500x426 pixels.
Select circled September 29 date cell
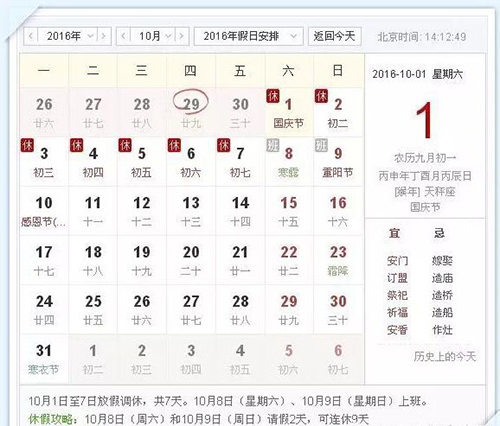coord(191,112)
